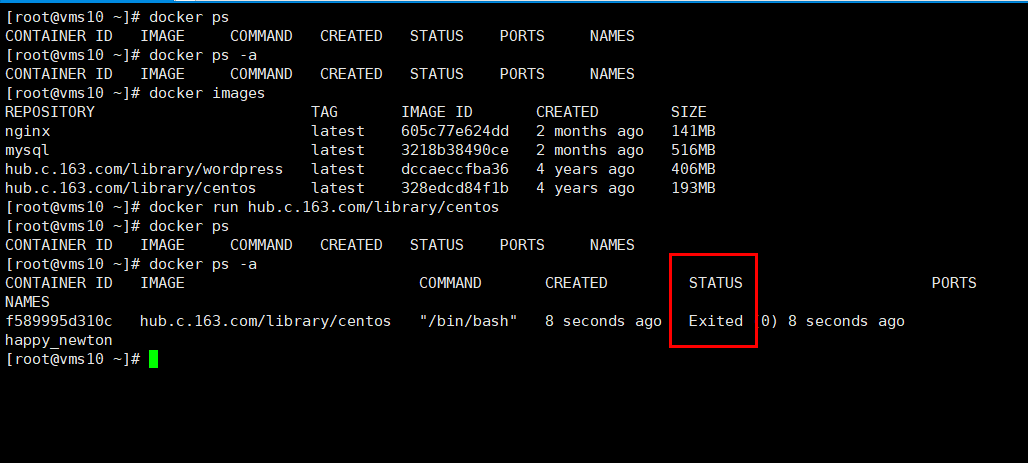
Task: Select the REPOSITORY column header
Action: coord(50,112)
